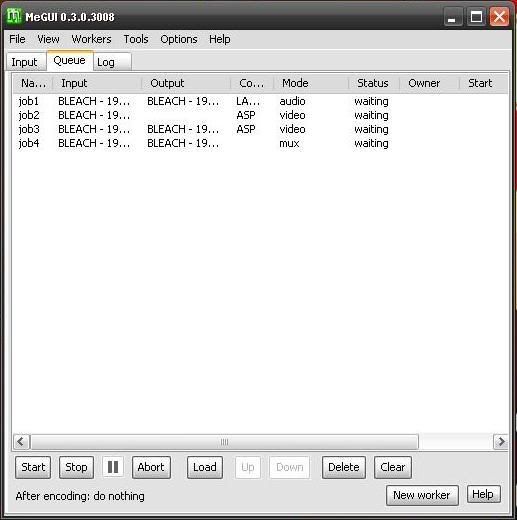Open the File menu
The height and width of the screenshot is (520, 517).
[x=17, y=39]
